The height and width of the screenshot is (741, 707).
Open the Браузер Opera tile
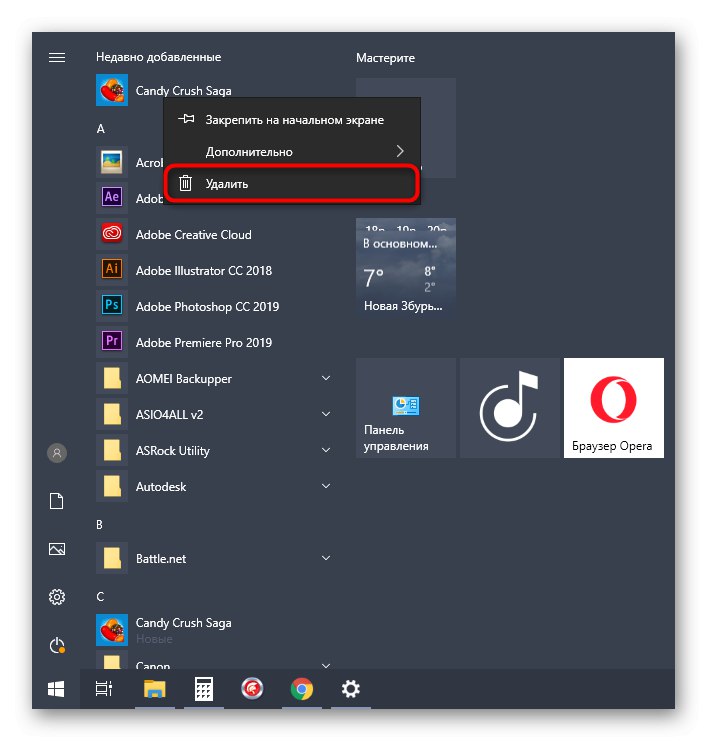(x=613, y=407)
